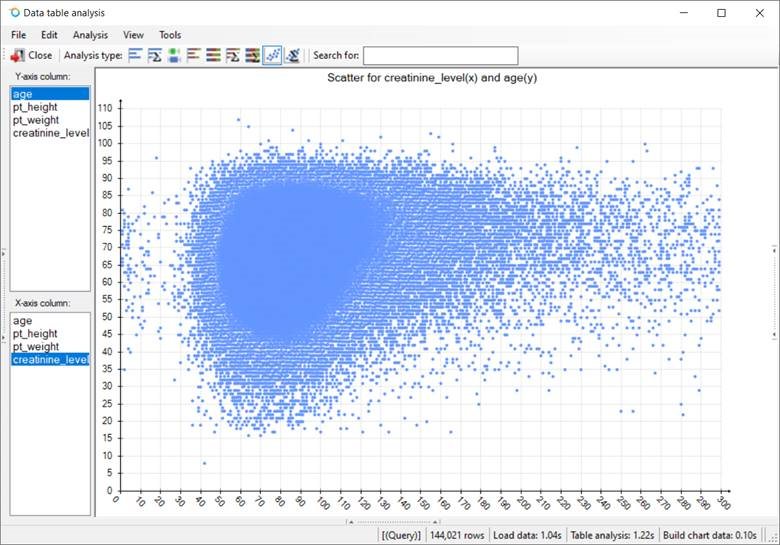Select pt_height in the Y-axis column list
780x545 pixels.
[x=35, y=107]
